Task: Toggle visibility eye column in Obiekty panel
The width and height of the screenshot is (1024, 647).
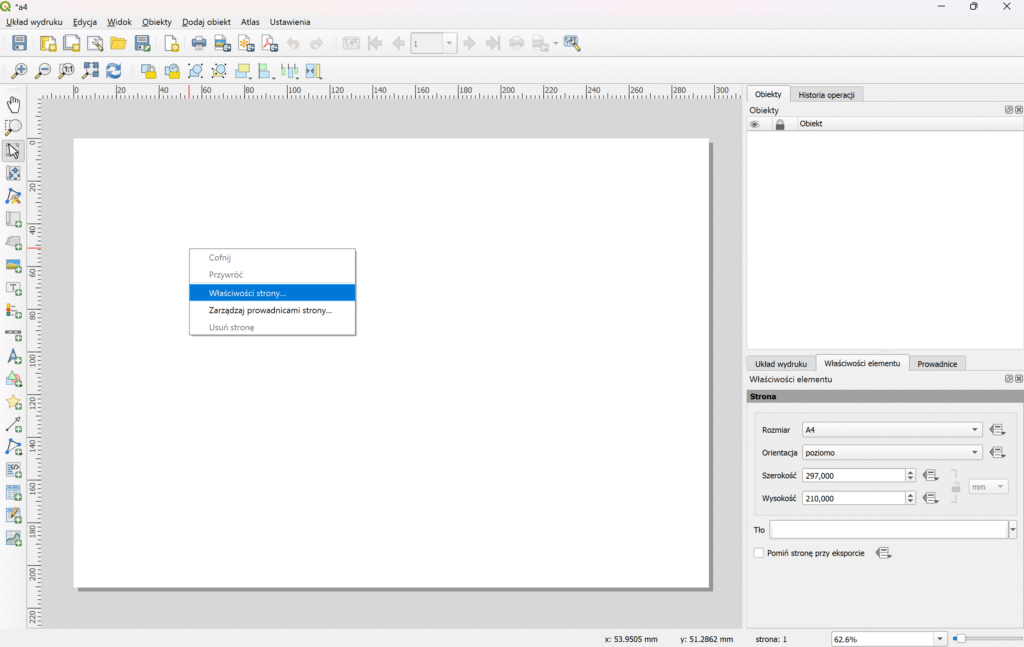Action: click(755, 124)
